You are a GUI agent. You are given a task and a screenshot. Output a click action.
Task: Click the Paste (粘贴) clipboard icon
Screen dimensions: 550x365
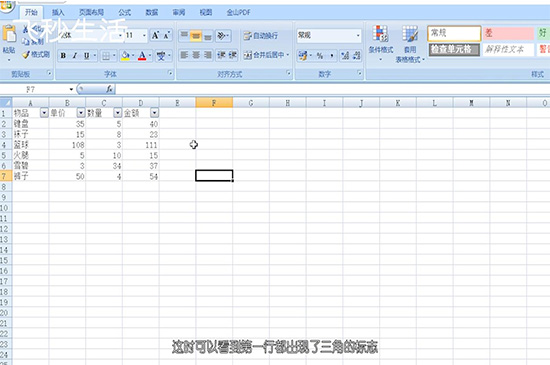(x=9, y=35)
